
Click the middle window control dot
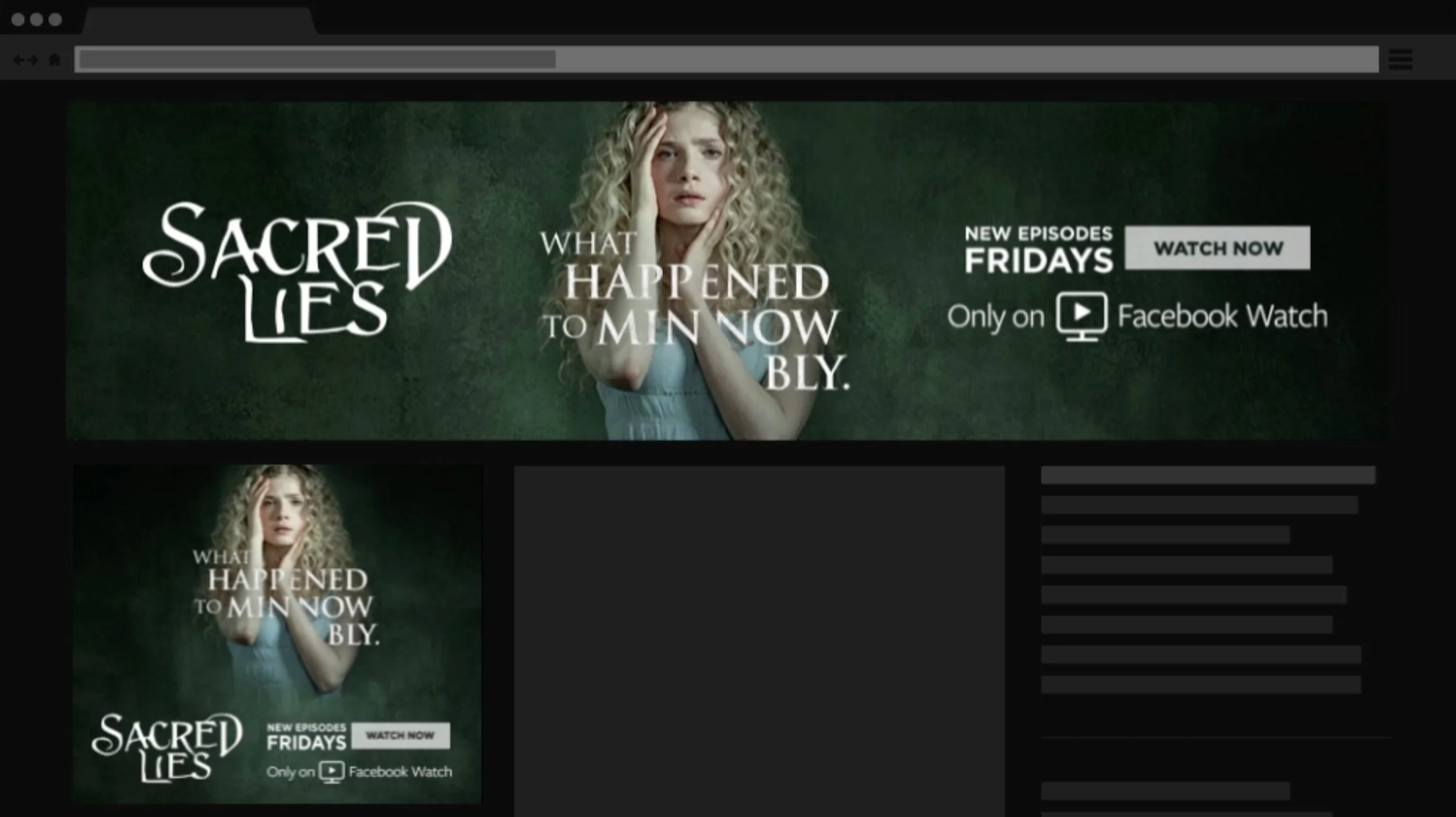click(x=37, y=20)
